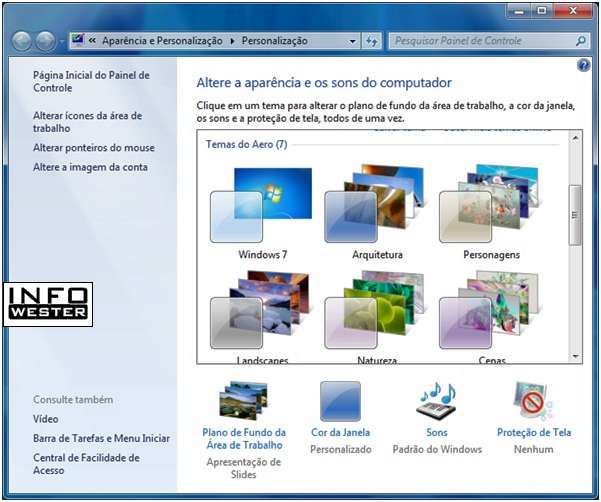Screen dimensions: 601x502
Task: Minimize the Personalização window
Action: [519, 11]
